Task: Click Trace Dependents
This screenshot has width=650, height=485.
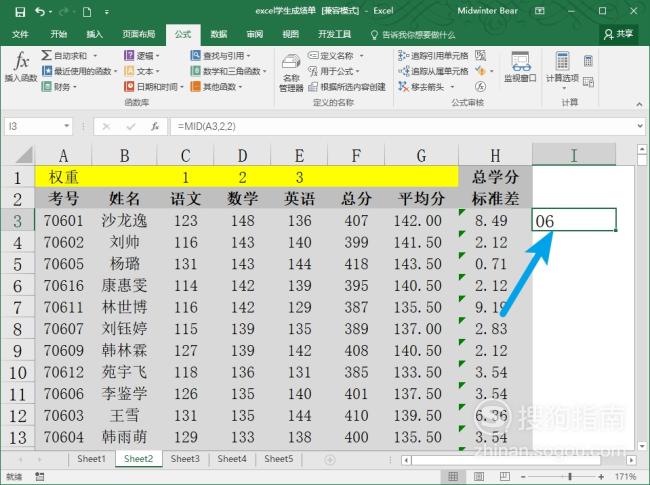Action: click(433, 71)
